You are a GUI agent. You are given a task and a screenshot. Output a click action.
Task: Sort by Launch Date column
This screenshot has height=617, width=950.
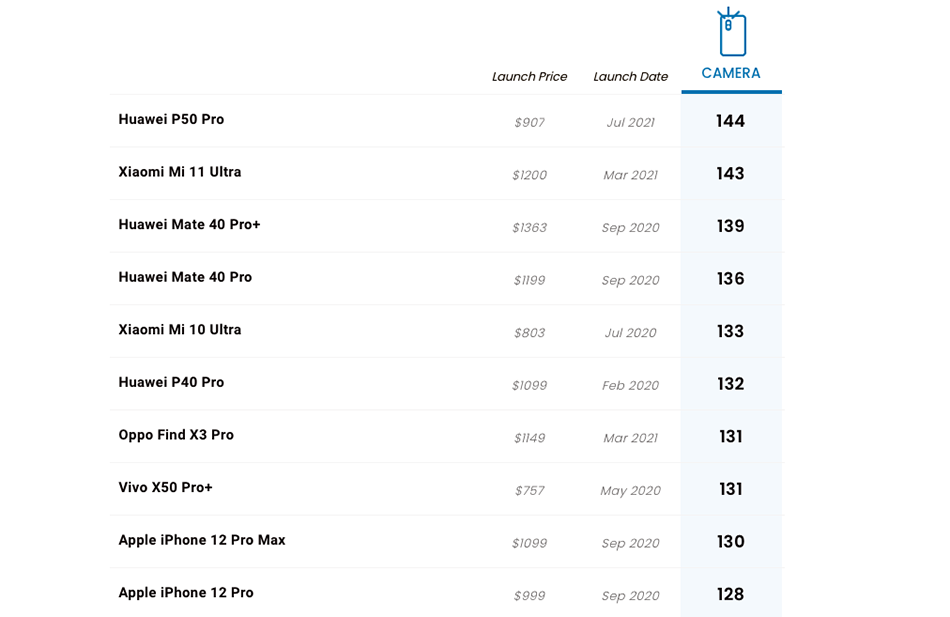[630, 77]
